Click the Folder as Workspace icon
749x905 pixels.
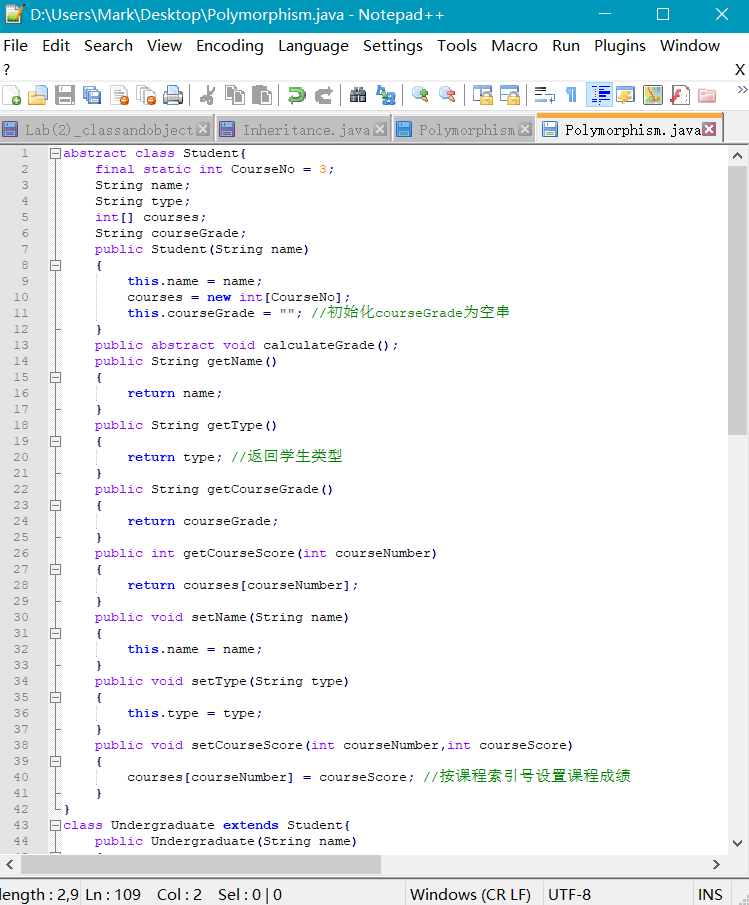click(x=707, y=95)
